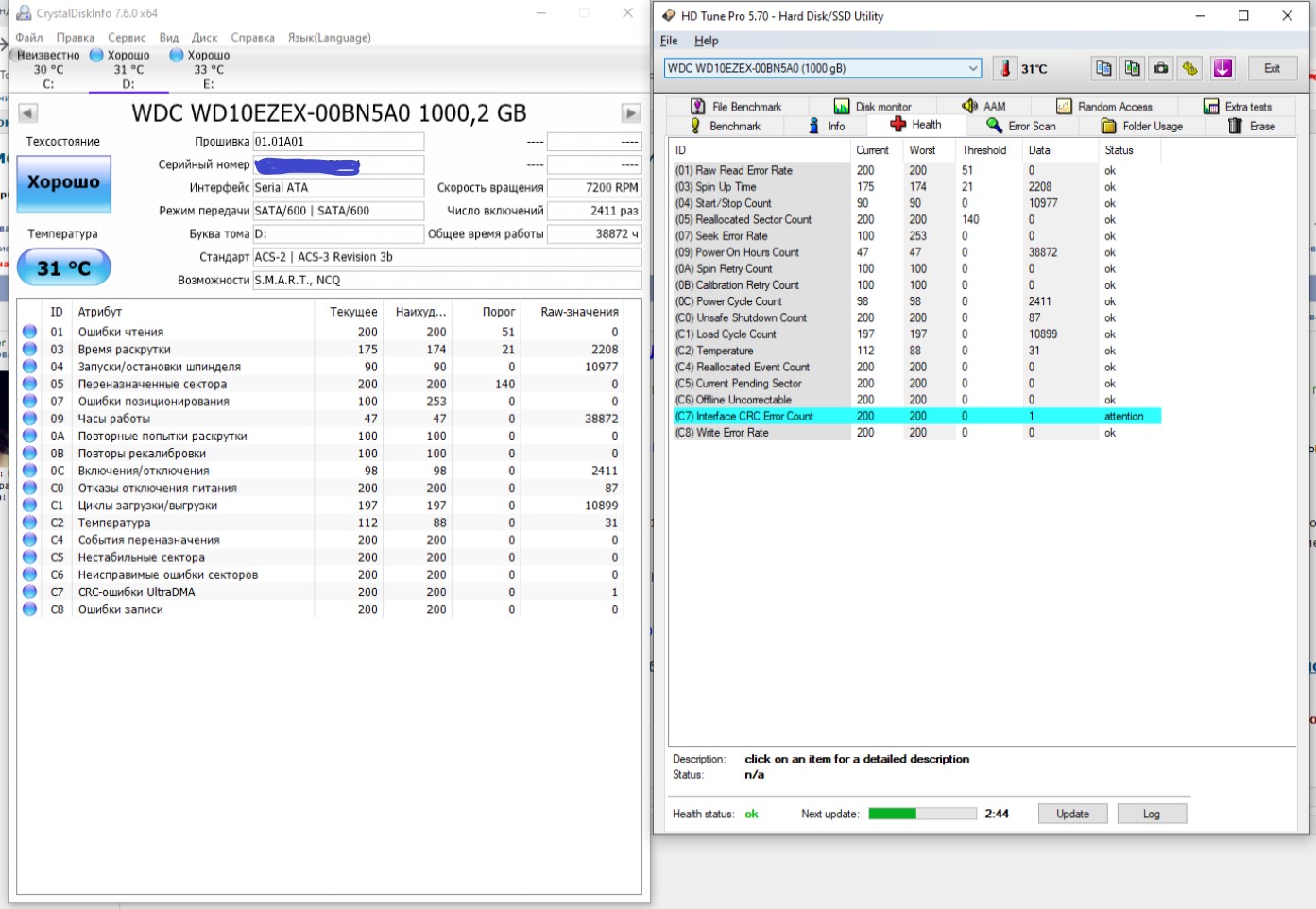Open HD Tune options via the yellow gears icon

[x=1190, y=68]
